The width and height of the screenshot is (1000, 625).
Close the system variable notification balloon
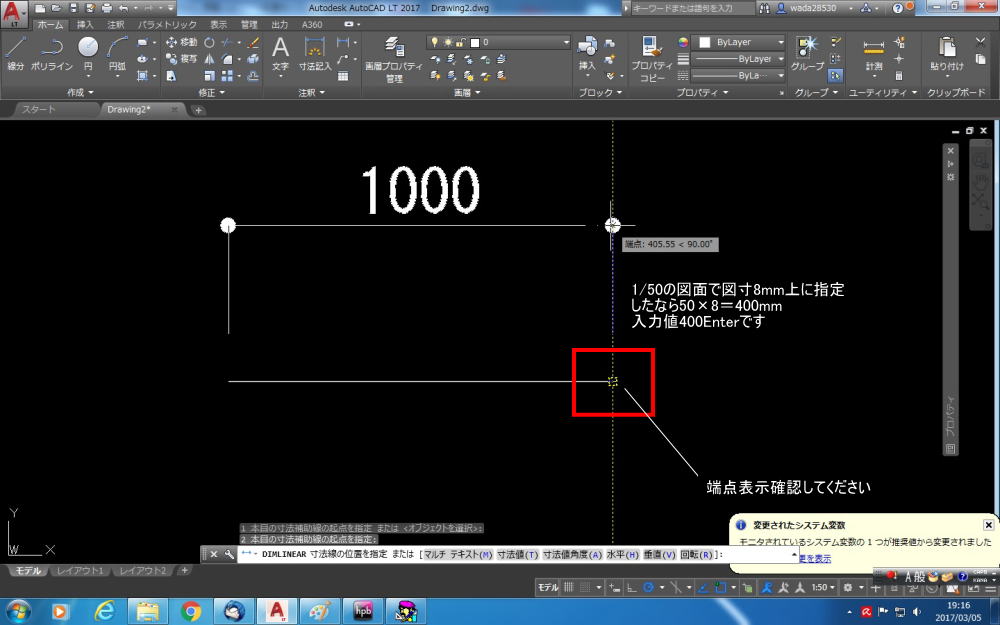coord(988,525)
